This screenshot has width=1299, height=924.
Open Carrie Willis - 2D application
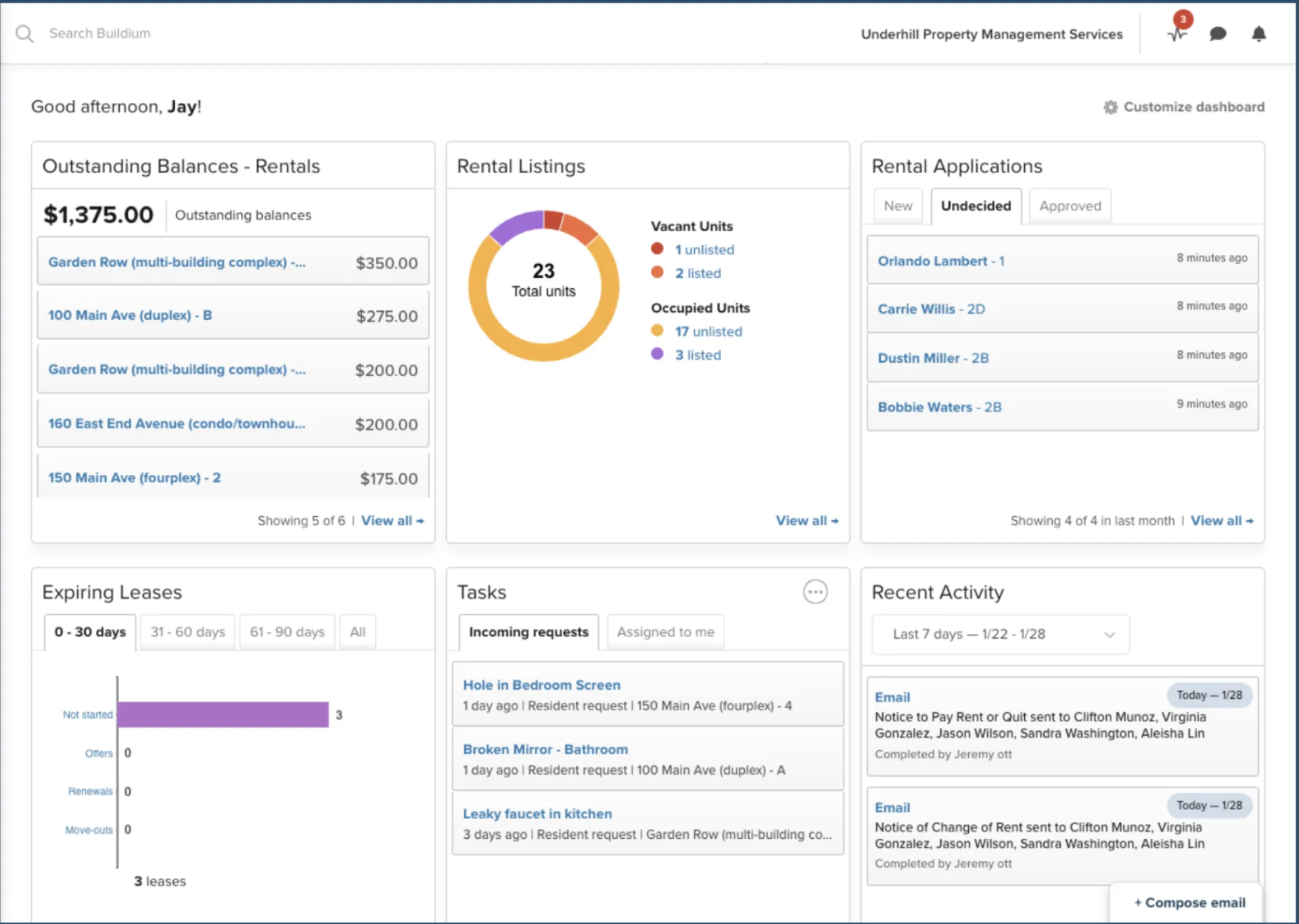(x=1062, y=308)
